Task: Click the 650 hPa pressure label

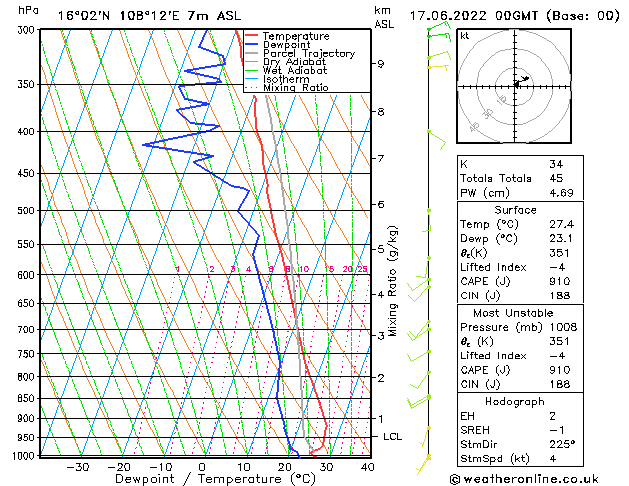Action: (28, 304)
